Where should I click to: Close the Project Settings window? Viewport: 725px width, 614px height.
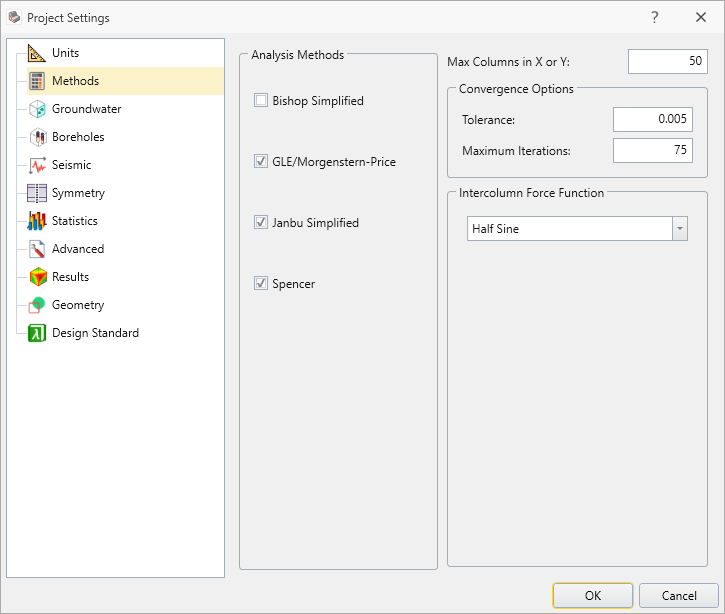(701, 18)
